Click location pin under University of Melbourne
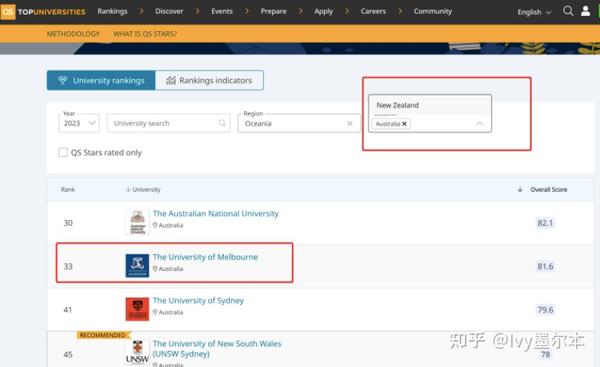This screenshot has width=600, height=367. click(x=155, y=269)
